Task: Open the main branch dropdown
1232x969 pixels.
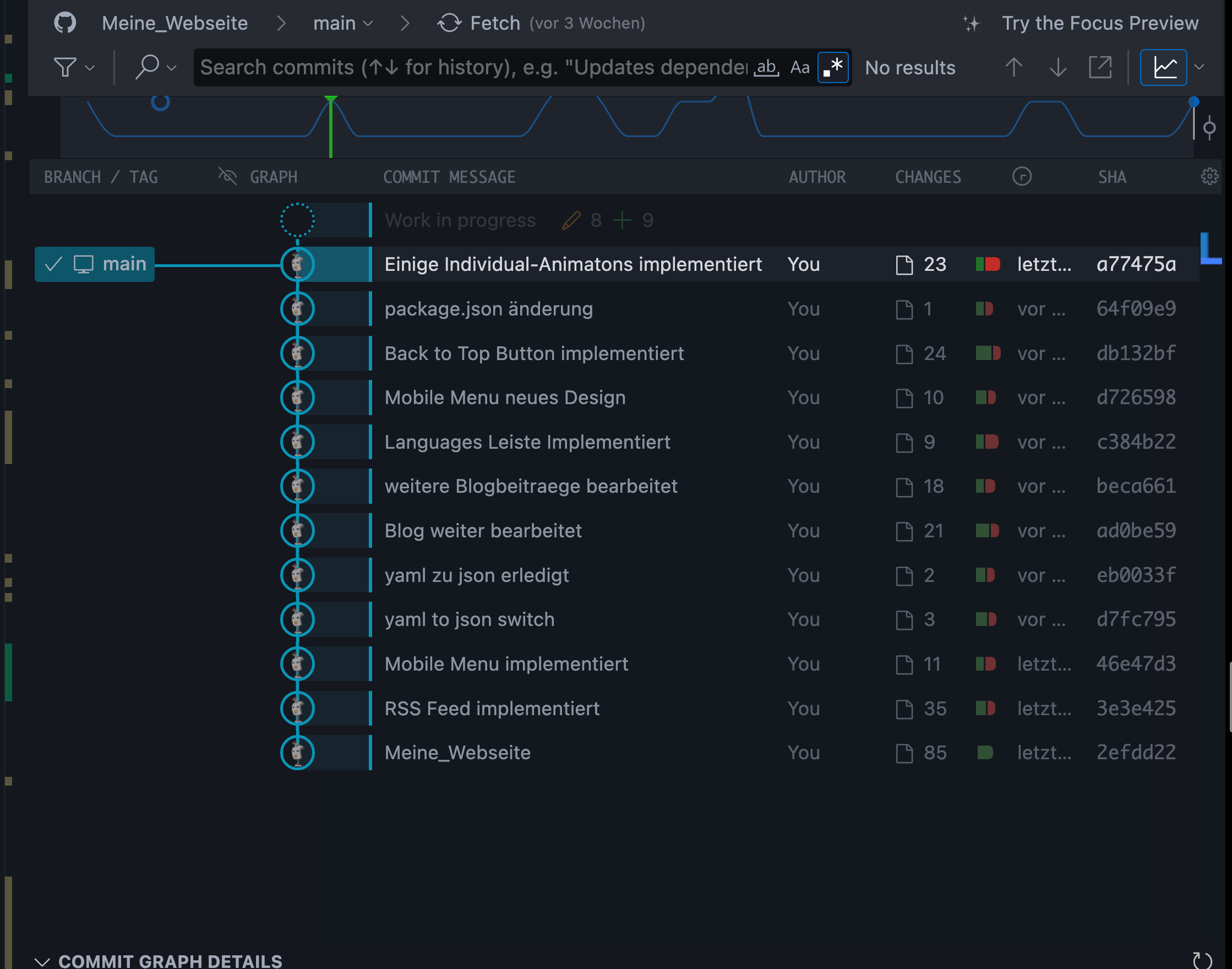Action: coord(342,23)
